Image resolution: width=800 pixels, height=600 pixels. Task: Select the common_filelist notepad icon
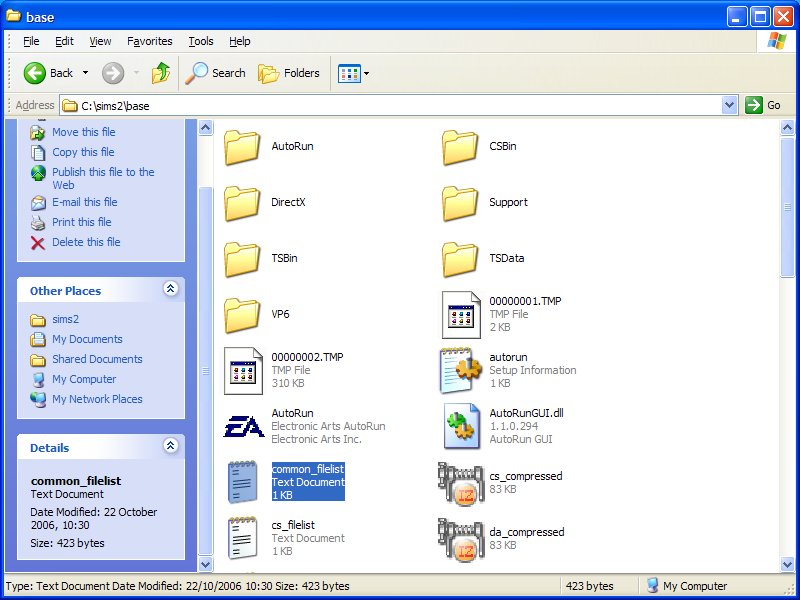pyautogui.click(x=243, y=482)
